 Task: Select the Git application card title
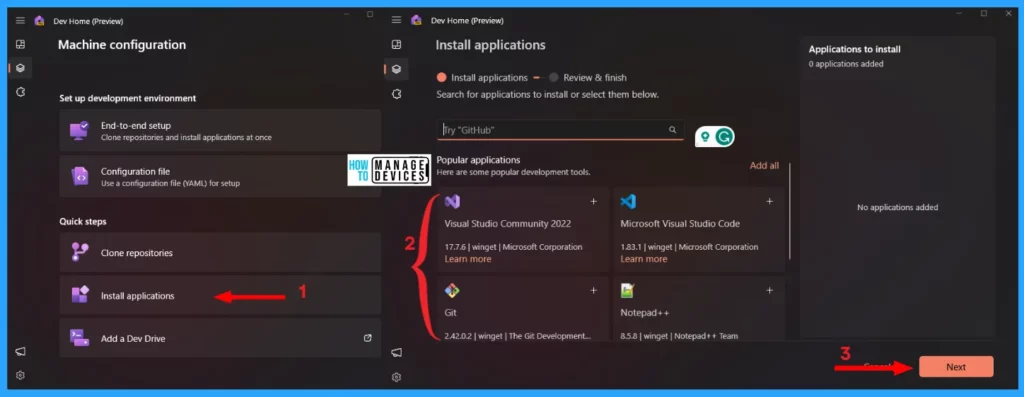click(x=451, y=313)
